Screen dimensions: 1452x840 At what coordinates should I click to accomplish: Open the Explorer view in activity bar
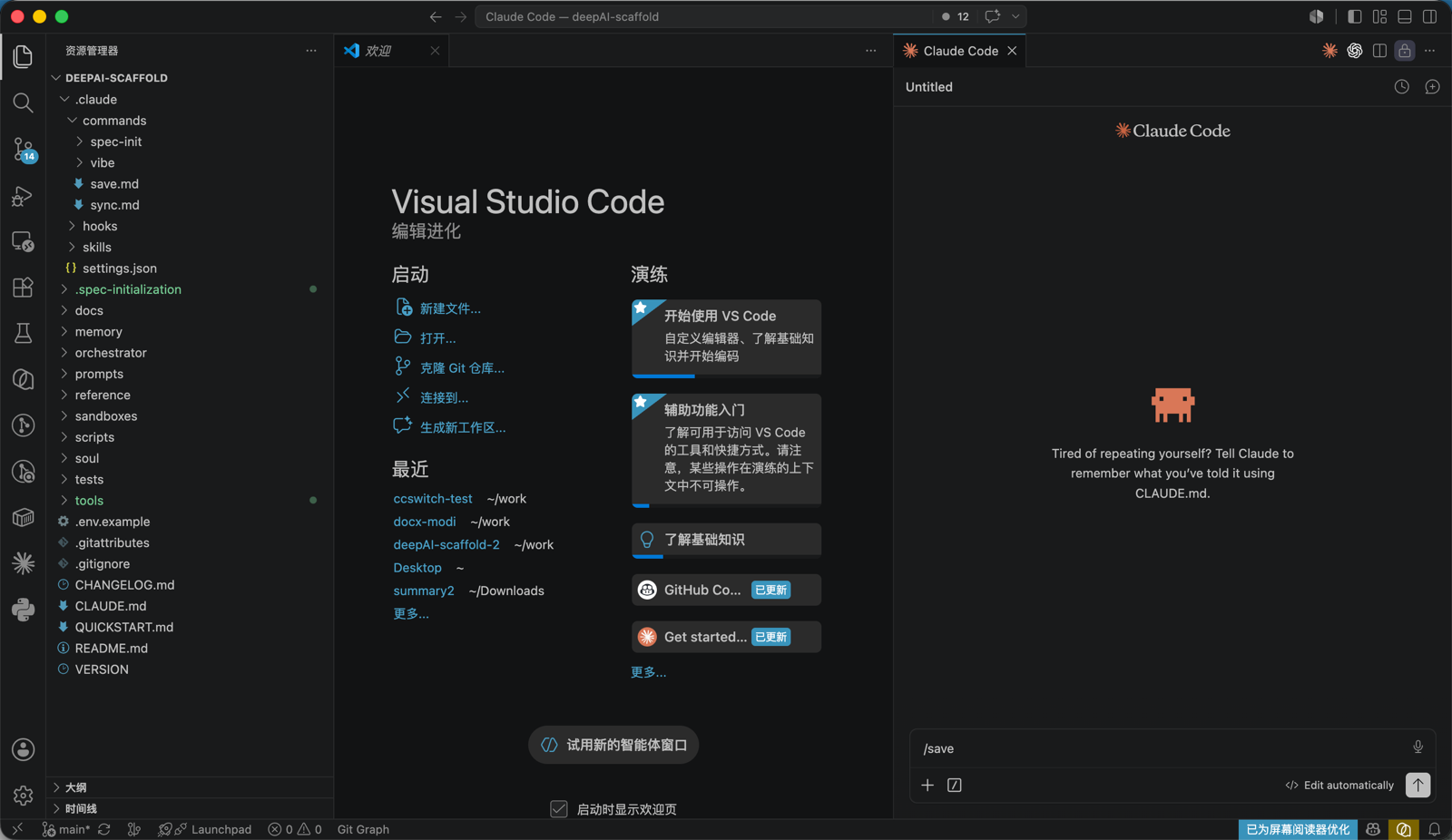[x=23, y=56]
